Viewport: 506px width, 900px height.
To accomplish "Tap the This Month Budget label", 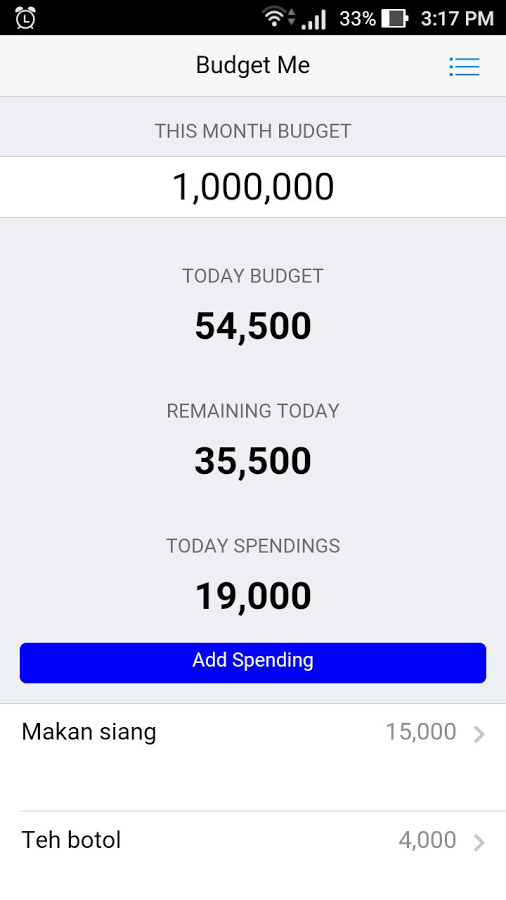I will click(253, 131).
